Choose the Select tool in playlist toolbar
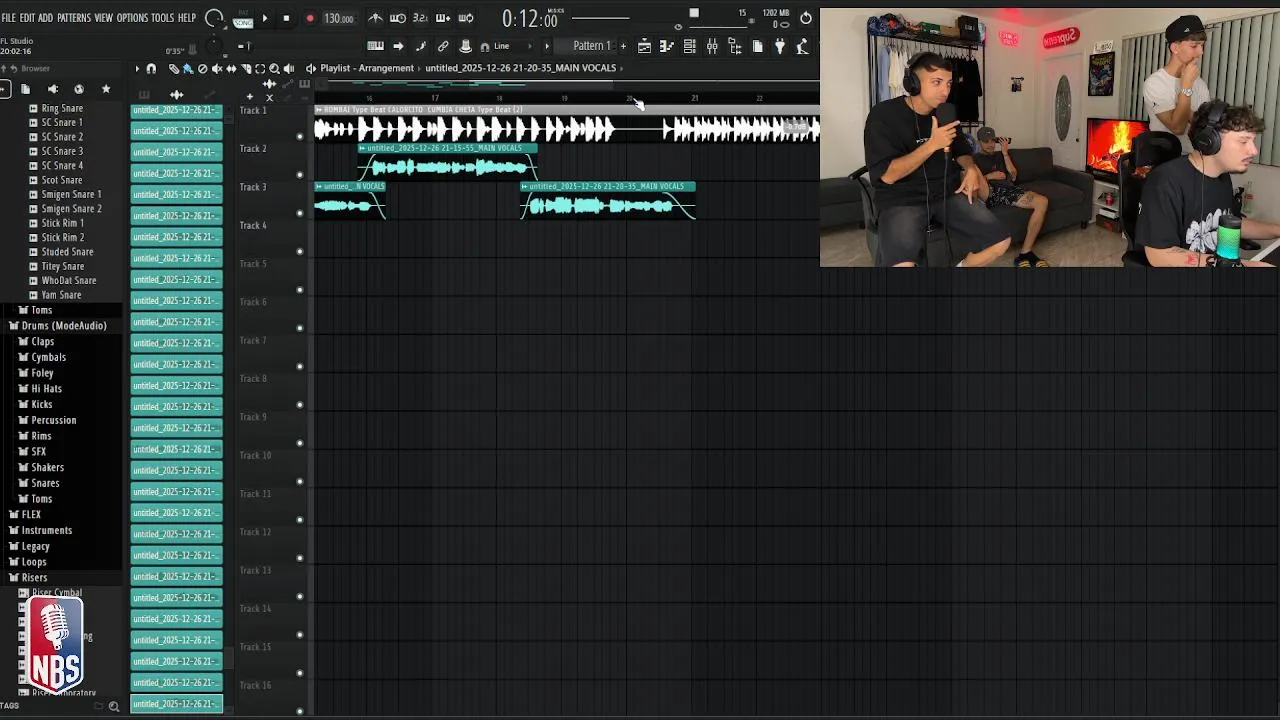The height and width of the screenshot is (720, 1280). pyautogui.click(x=260, y=68)
